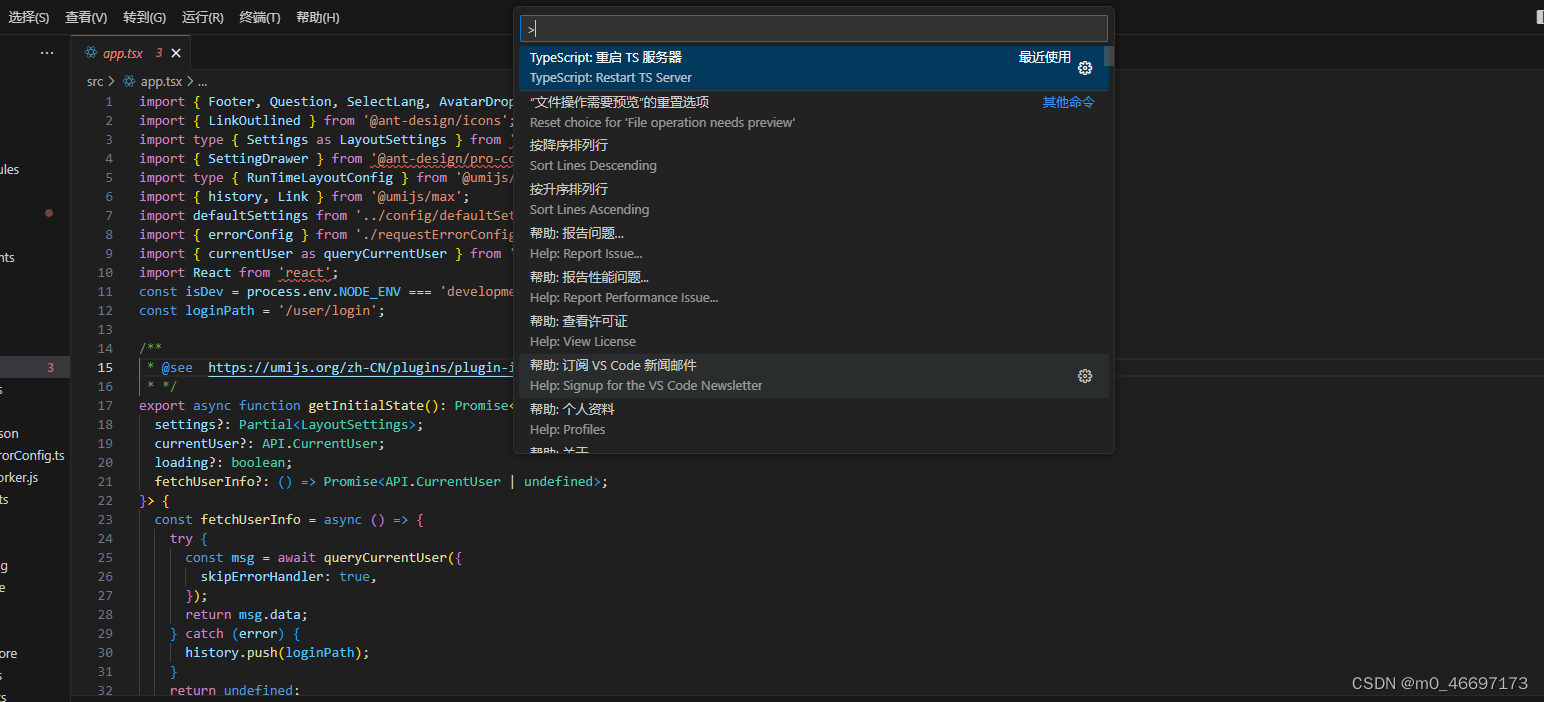This screenshot has height=702, width=1544.
Task: Click the '其他命令' link in the palette
Action: (1068, 101)
